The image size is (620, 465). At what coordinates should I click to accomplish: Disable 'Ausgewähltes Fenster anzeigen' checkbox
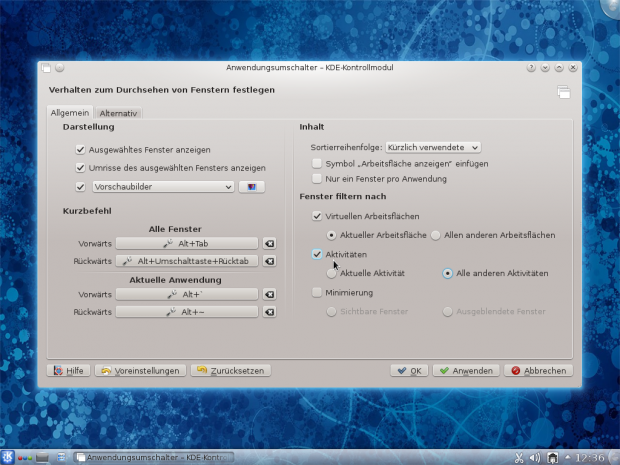tap(80, 149)
